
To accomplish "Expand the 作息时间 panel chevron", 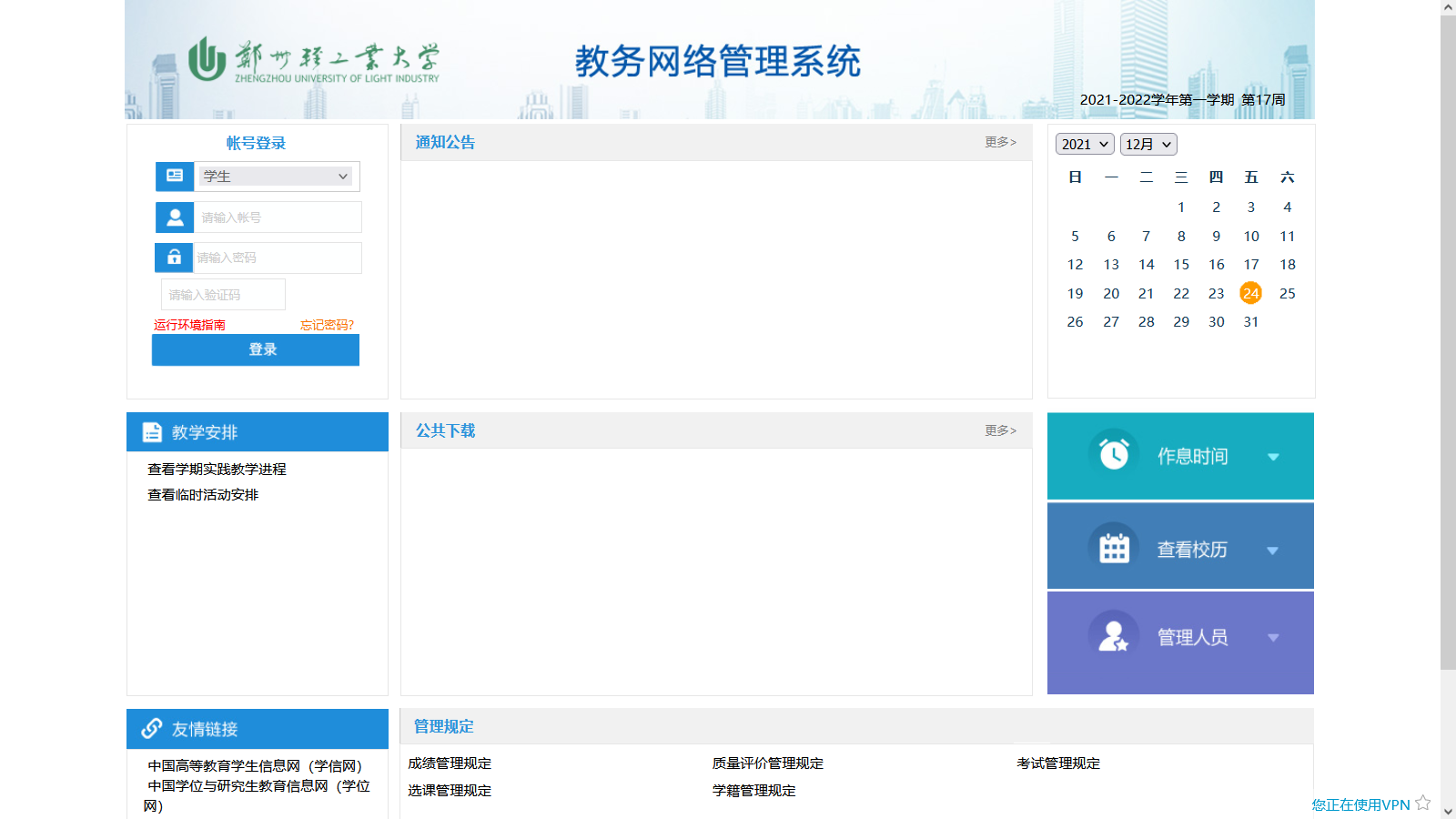I will click(1273, 458).
